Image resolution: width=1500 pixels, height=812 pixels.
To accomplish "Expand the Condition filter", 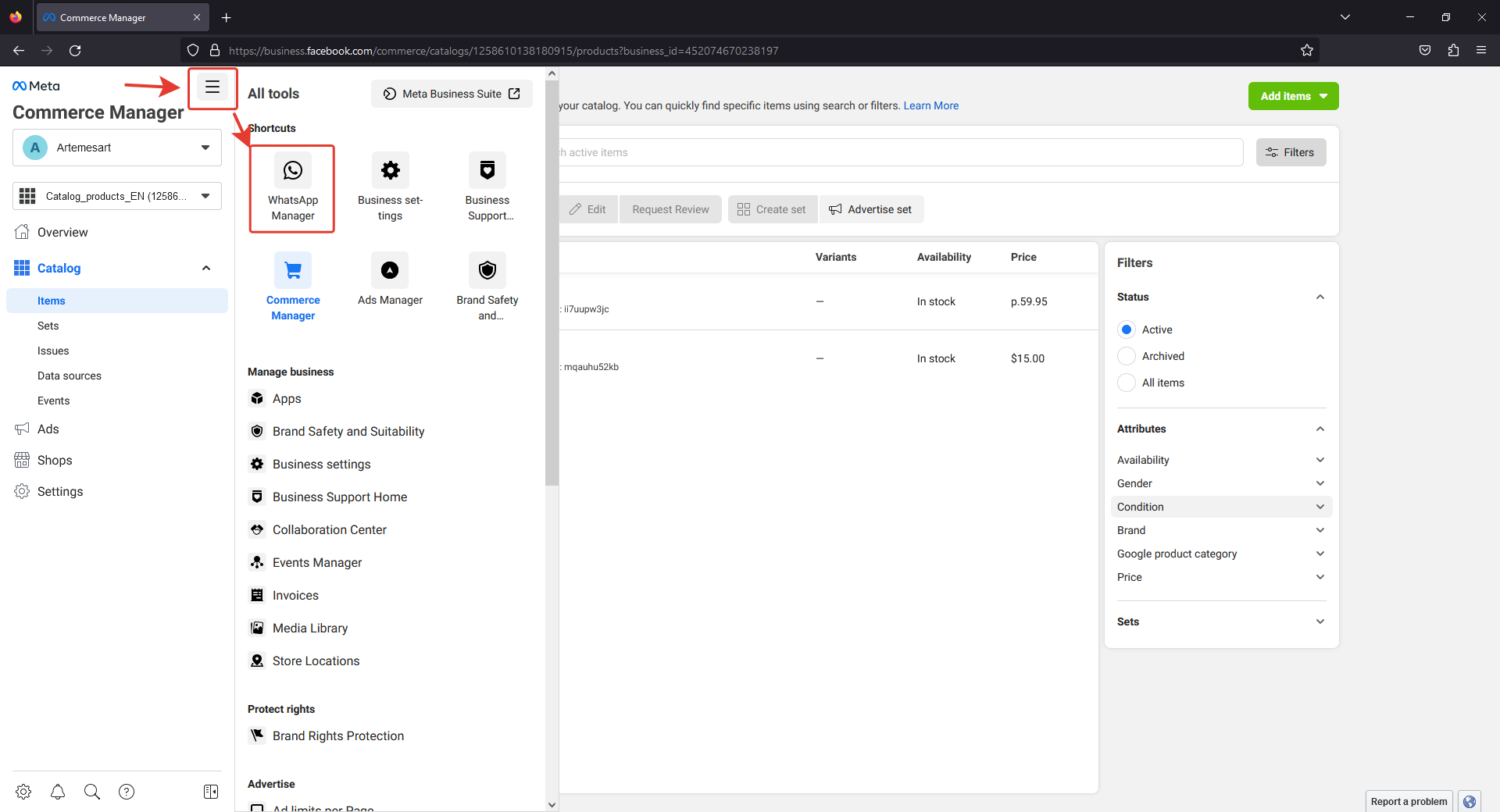I will [x=1221, y=507].
